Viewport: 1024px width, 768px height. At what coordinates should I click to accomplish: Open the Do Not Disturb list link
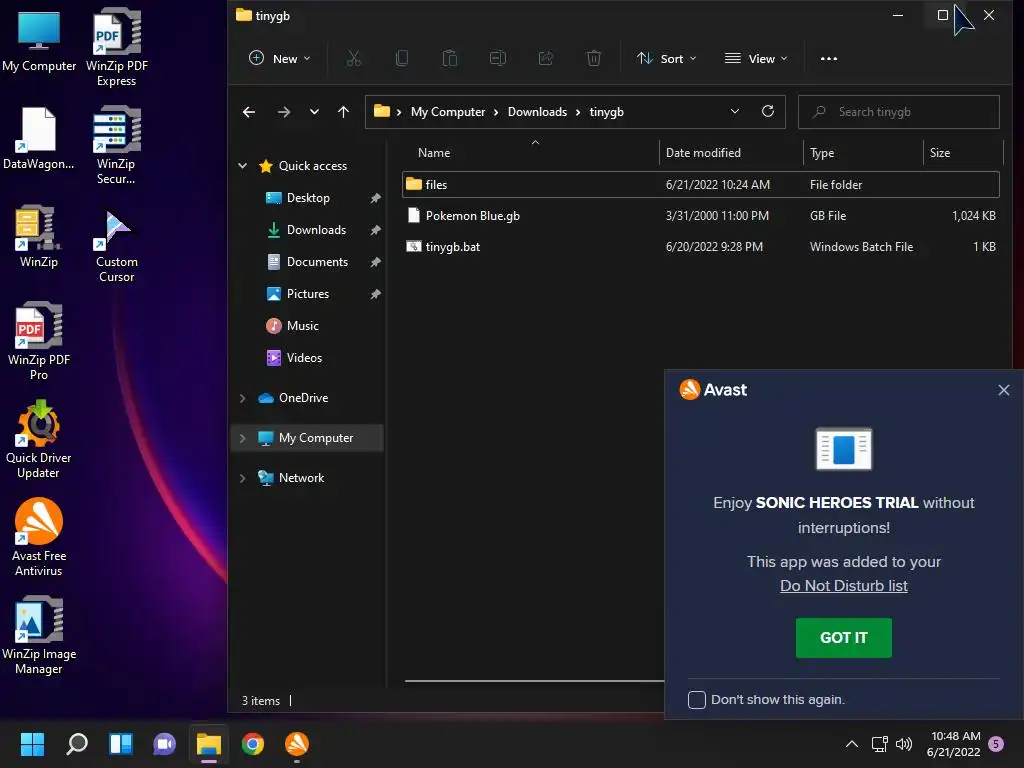pos(843,586)
